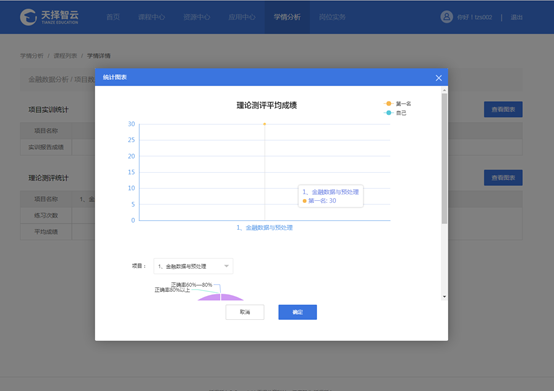
Task: Open the 首页 nav menu item
Action: click(x=113, y=17)
